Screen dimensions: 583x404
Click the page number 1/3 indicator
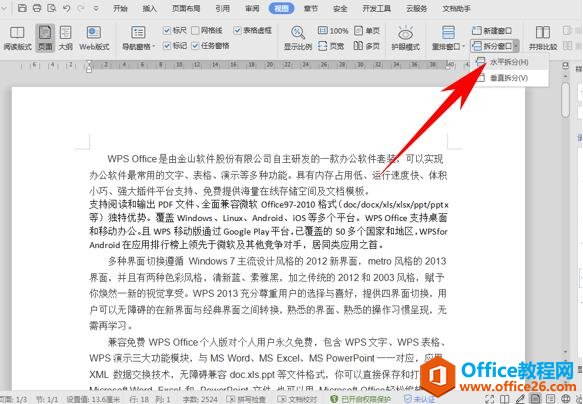[14, 400]
